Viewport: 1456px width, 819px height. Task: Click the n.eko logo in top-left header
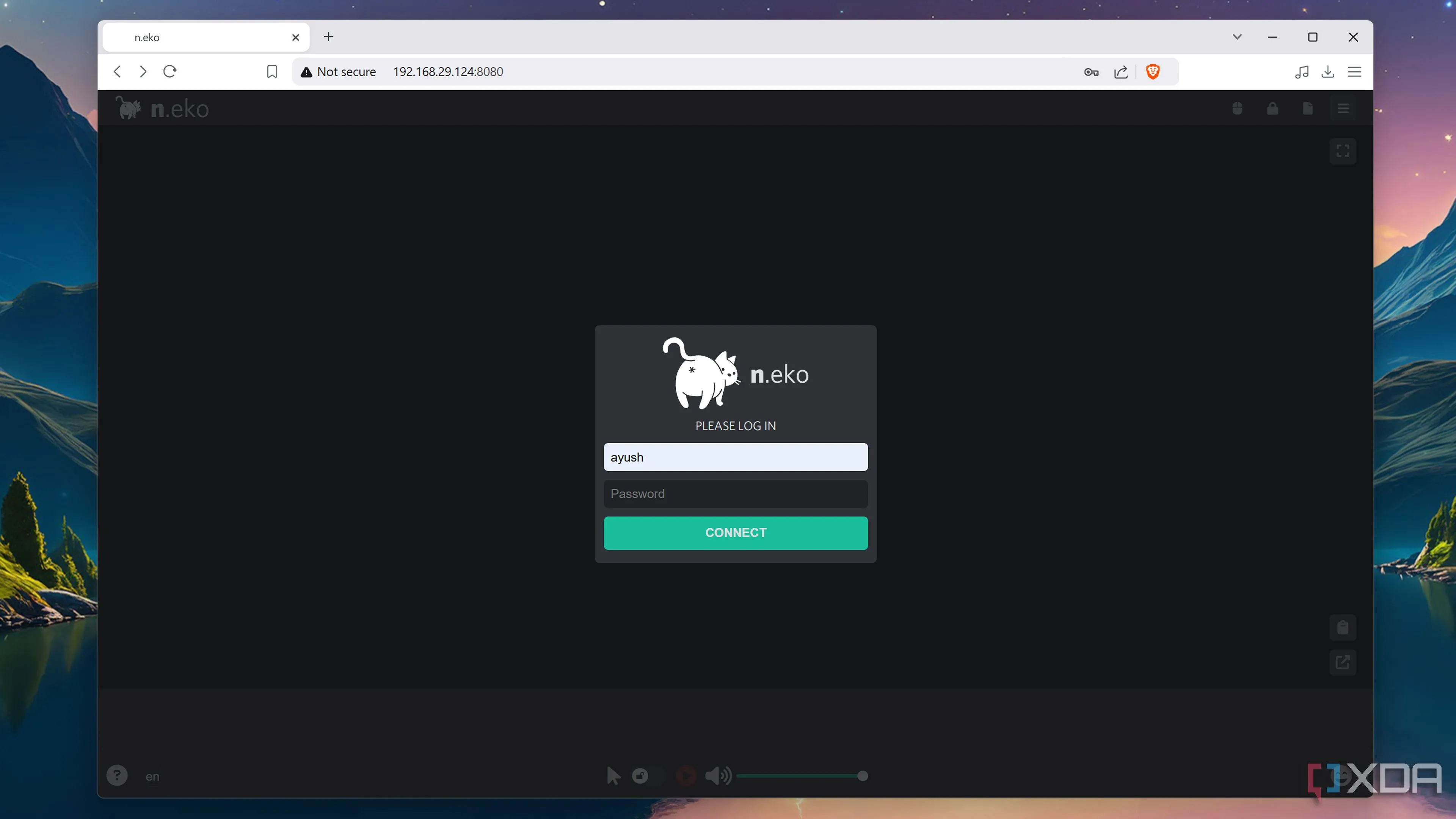[162, 108]
